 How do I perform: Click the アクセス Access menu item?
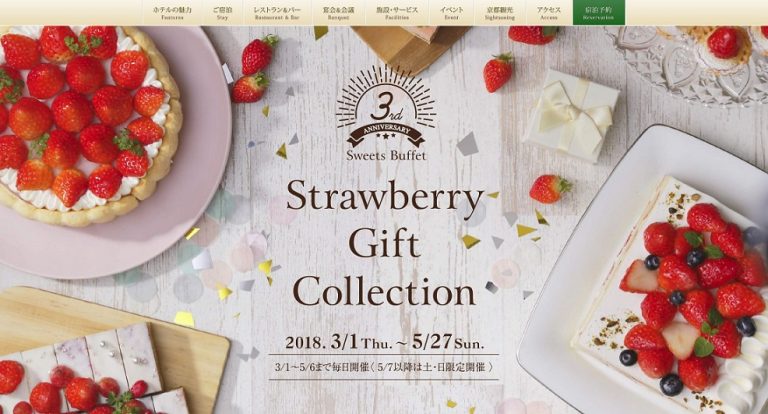click(x=549, y=13)
